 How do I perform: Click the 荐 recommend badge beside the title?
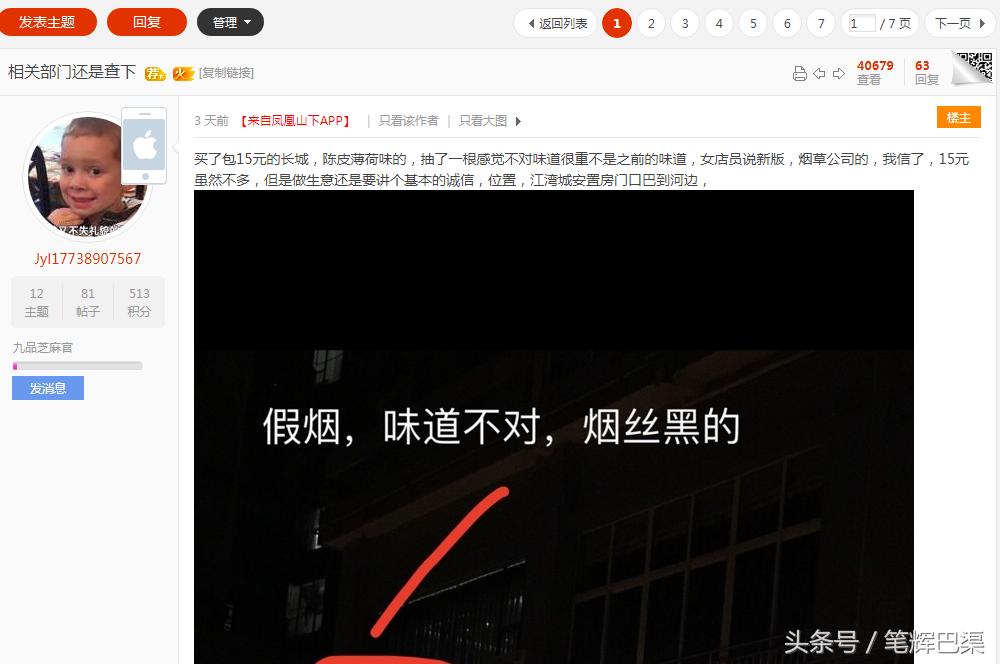155,72
